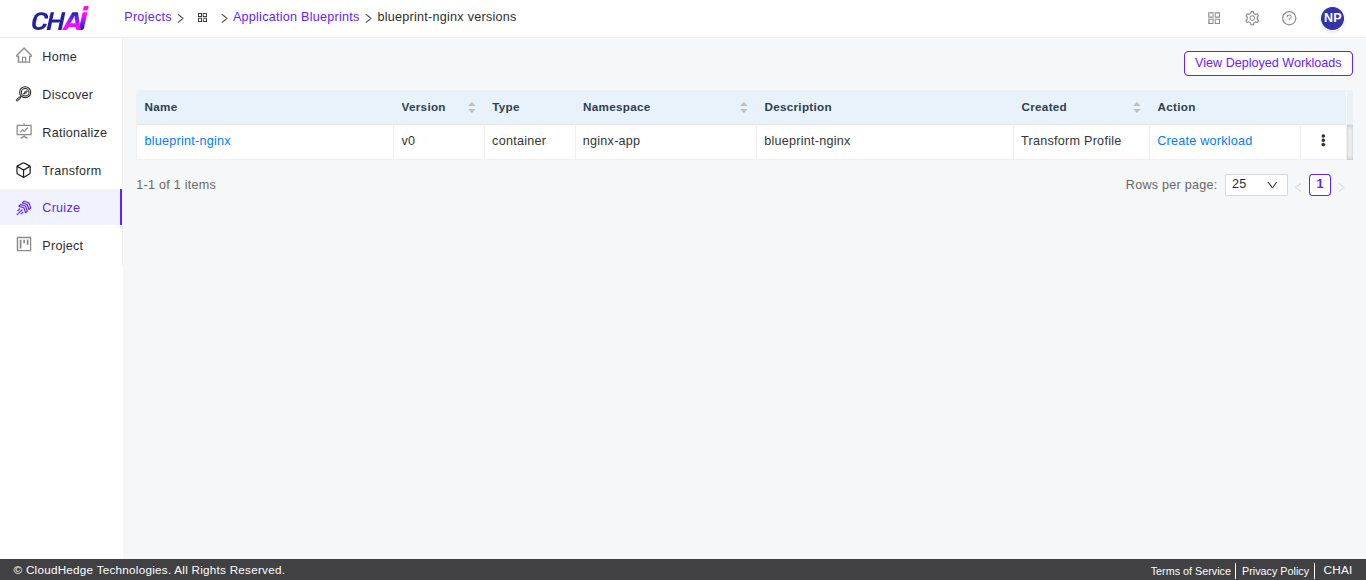This screenshot has height=580, width=1366.
Task: Select Cruize in the sidebar
Action: point(61,208)
